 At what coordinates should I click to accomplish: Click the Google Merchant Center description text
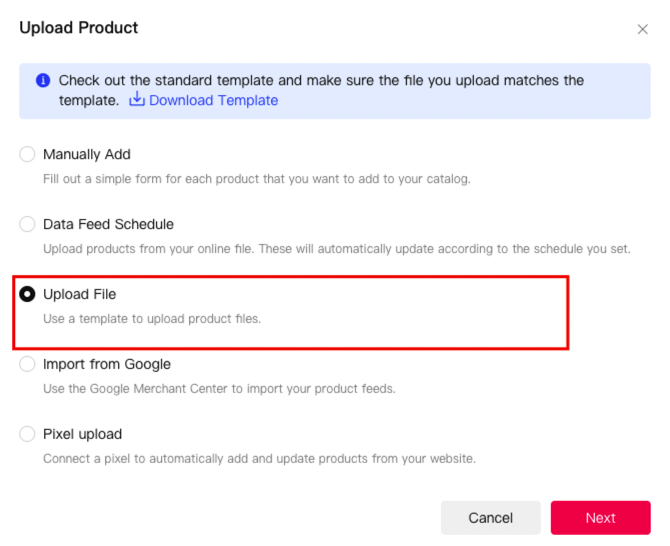click(219, 388)
